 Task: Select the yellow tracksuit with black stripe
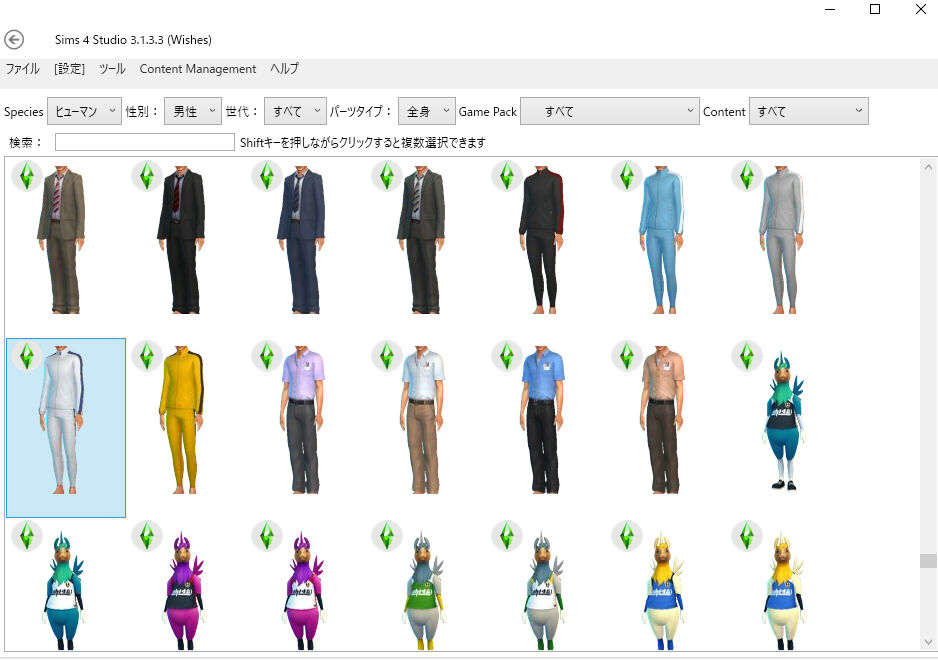pos(181,419)
